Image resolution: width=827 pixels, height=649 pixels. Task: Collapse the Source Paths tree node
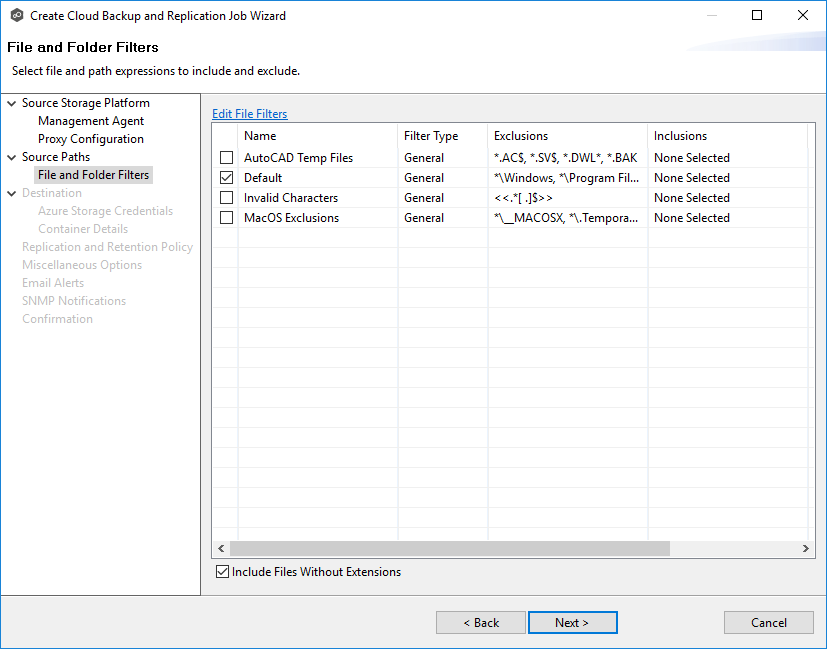click(x=10, y=156)
